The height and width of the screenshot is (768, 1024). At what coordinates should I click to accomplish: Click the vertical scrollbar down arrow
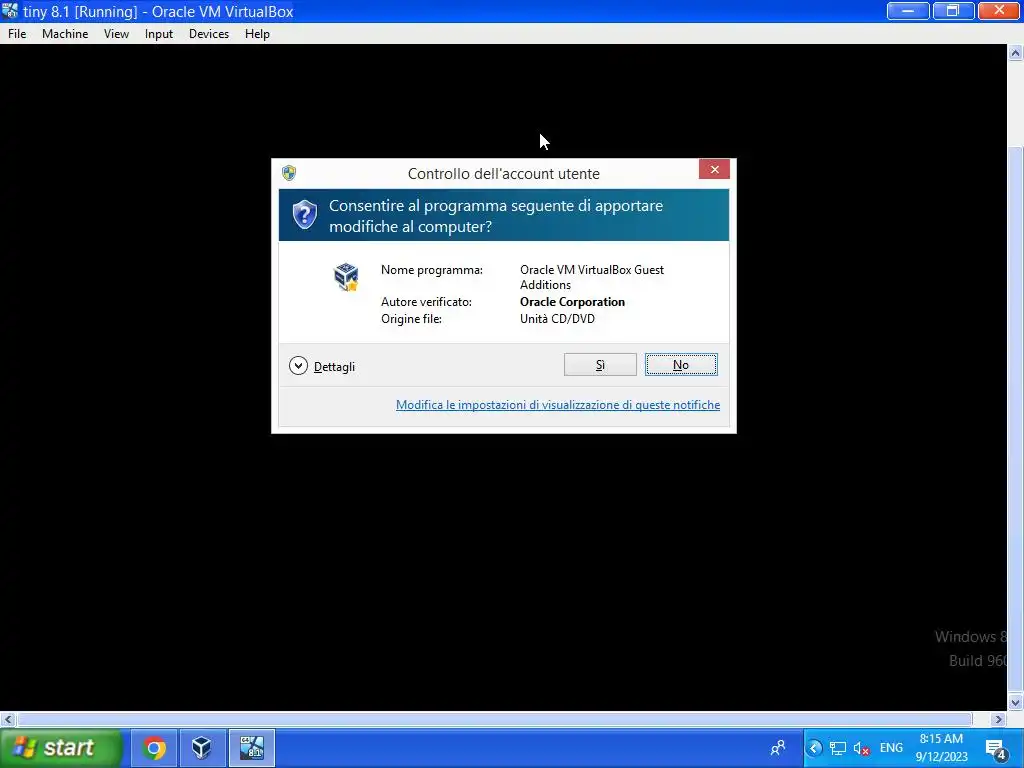tap(1016, 703)
